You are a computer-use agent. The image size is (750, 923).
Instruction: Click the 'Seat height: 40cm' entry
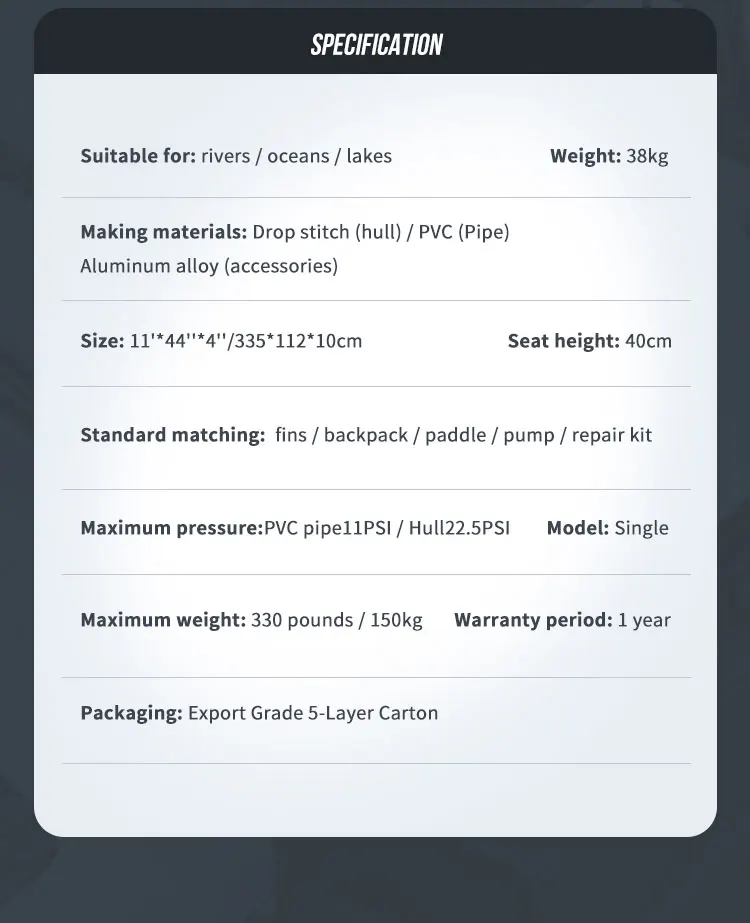[590, 341]
